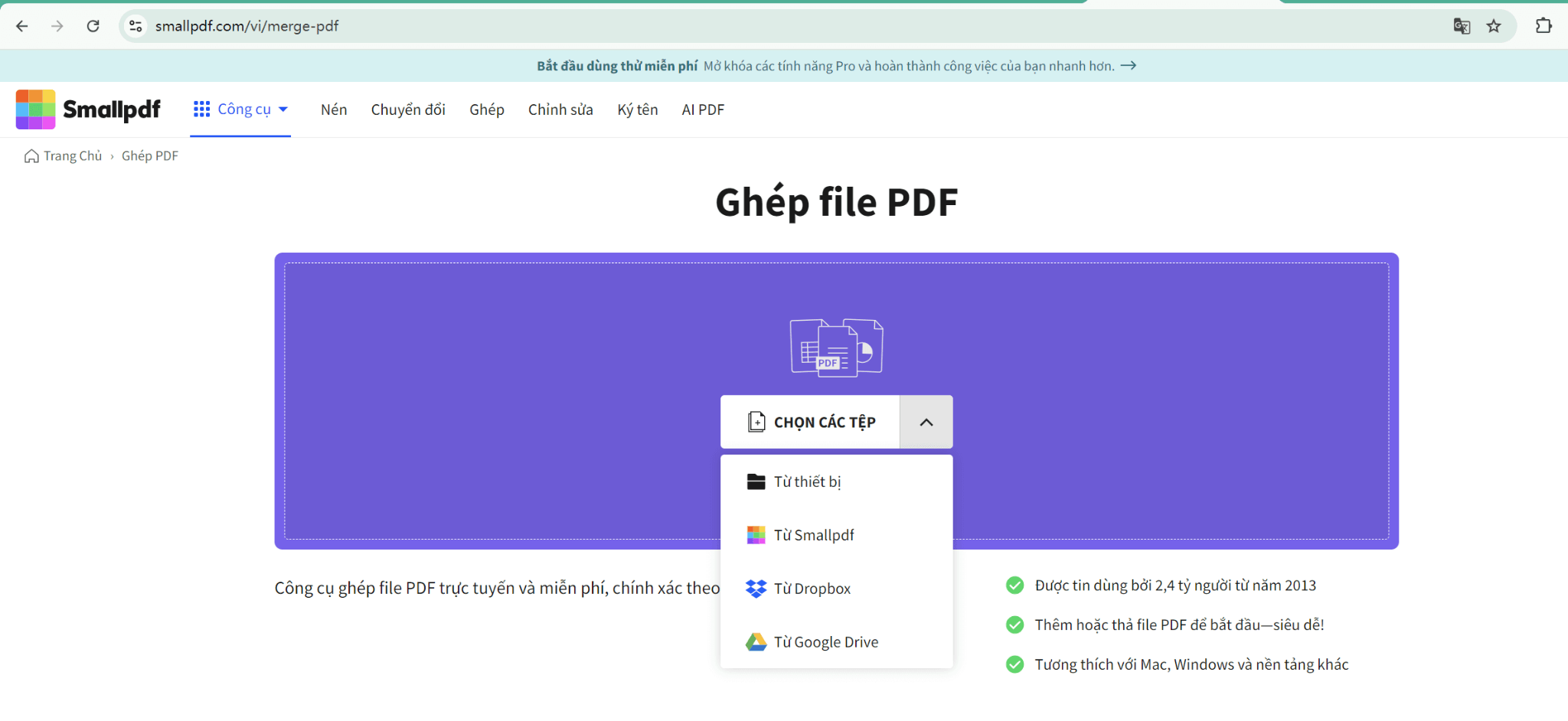Open AI PDF in the navigation
Viewport: 1568px width, 721px height.
point(703,109)
